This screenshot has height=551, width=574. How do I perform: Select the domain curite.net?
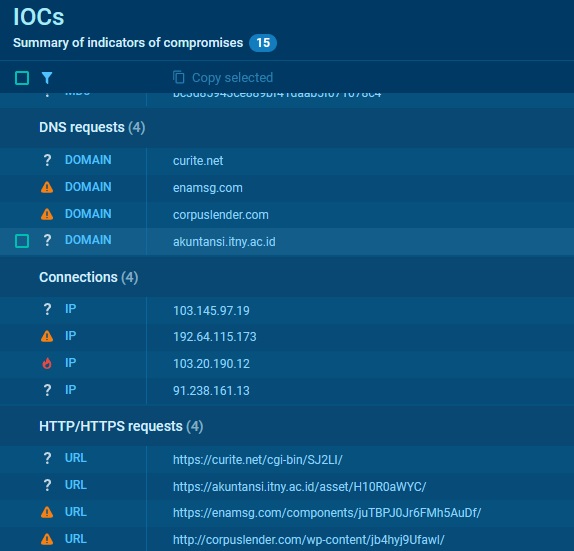[198, 161]
